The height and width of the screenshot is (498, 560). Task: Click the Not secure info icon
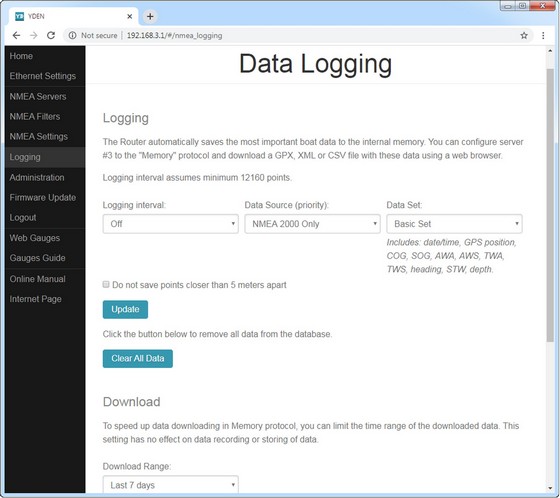point(72,35)
